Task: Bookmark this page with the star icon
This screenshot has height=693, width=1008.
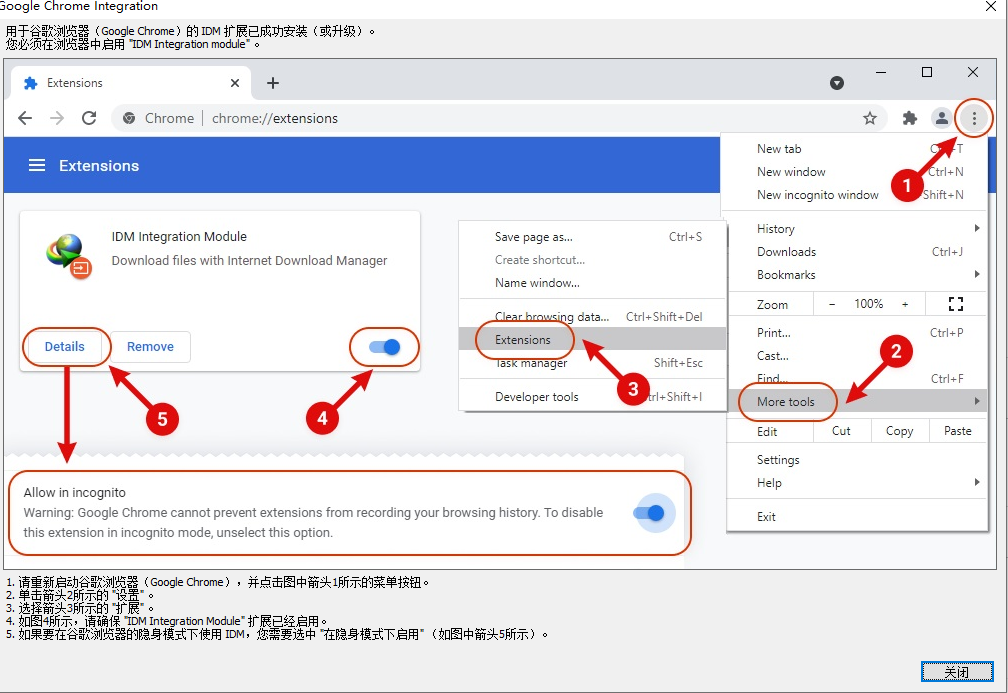Action: click(x=870, y=118)
